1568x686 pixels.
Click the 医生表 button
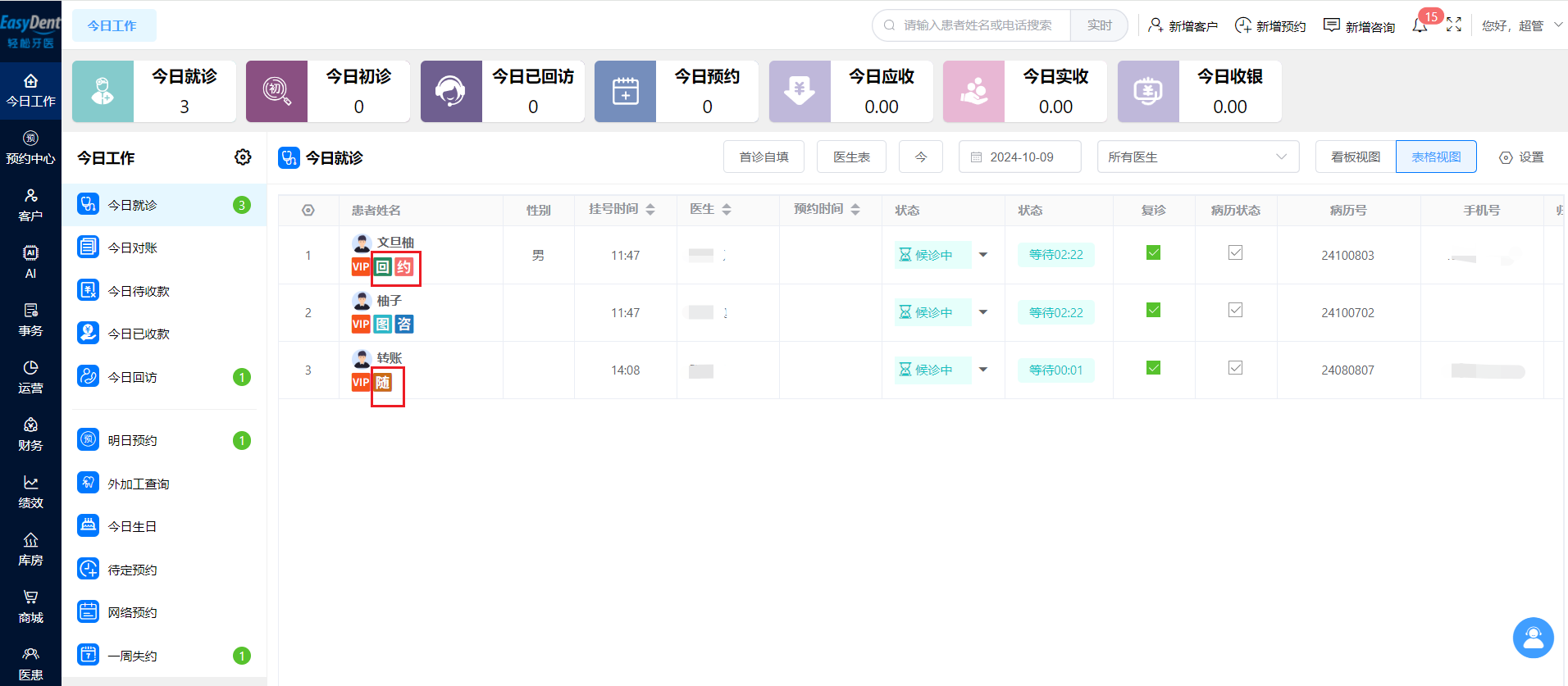(851, 157)
